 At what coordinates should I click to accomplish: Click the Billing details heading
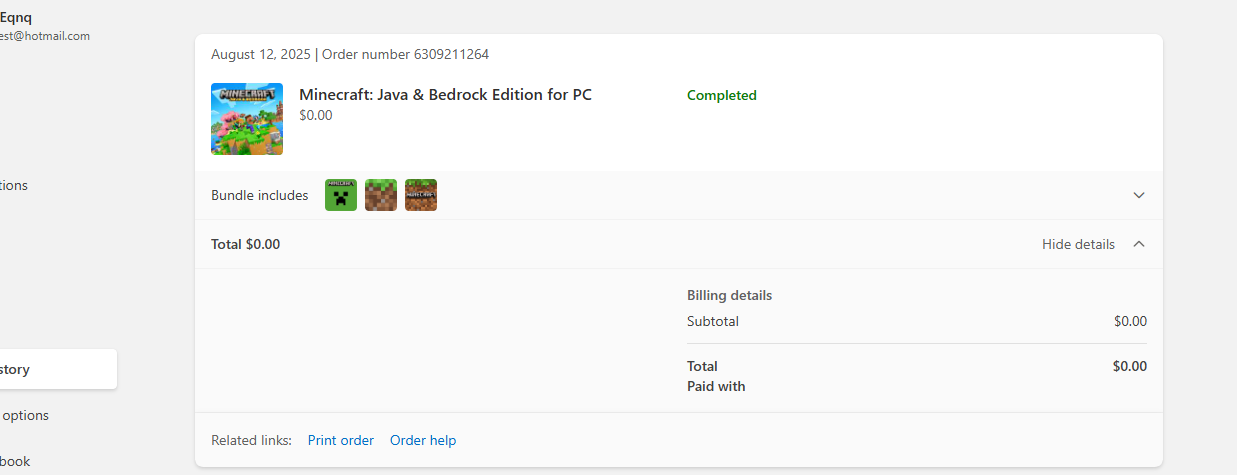pos(729,295)
